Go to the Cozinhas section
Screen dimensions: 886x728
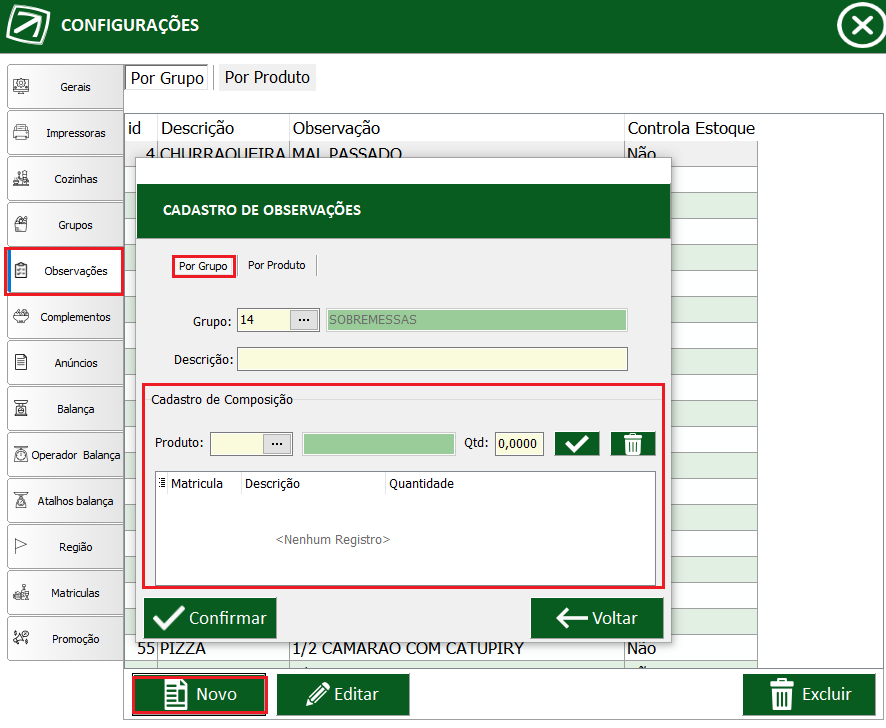pos(66,179)
